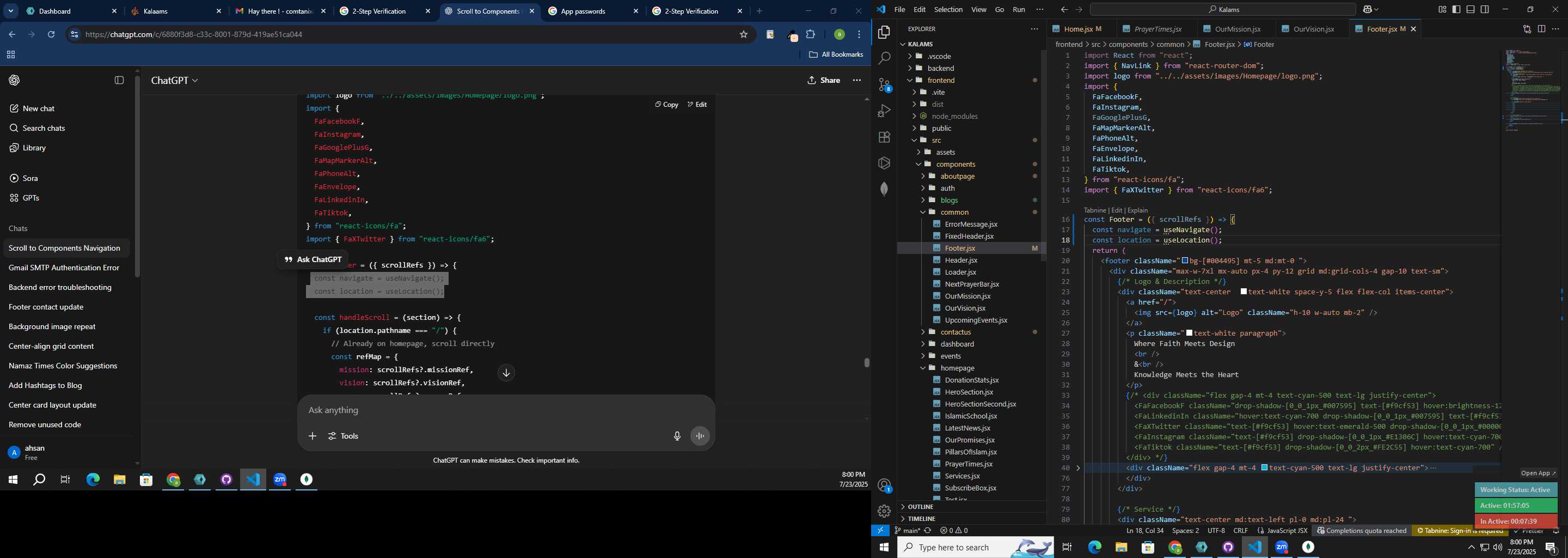The height and width of the screenshot is (558, 1568).
Task: Reload the ChatGPT page in Chrome
Action: pos(51,35)
